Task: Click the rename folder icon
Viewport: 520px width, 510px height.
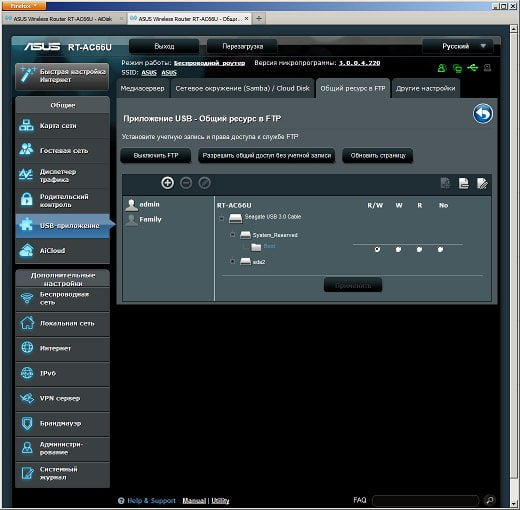Action: point(482,183)
